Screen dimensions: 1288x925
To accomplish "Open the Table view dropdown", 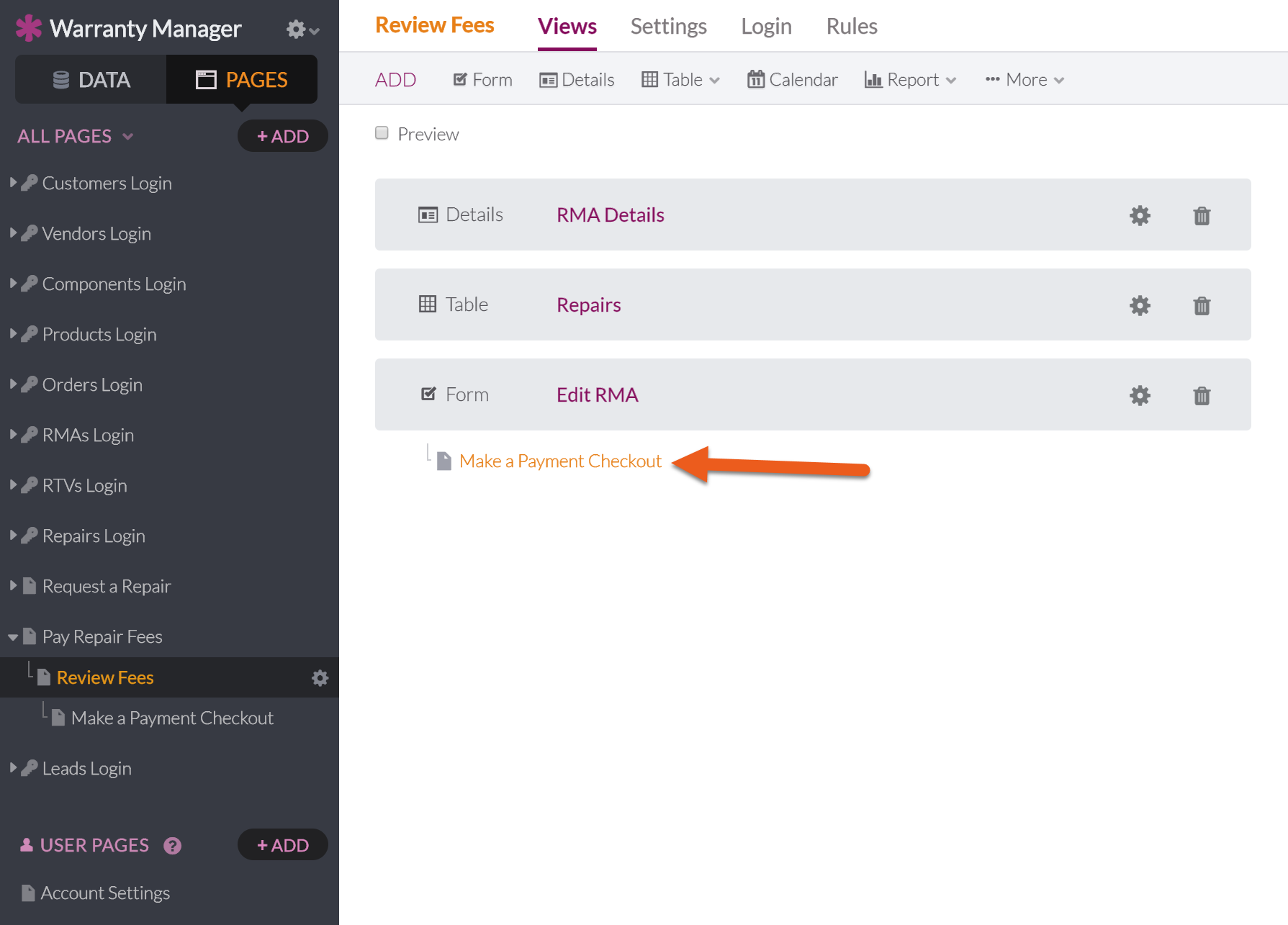I will pos(680,80).
